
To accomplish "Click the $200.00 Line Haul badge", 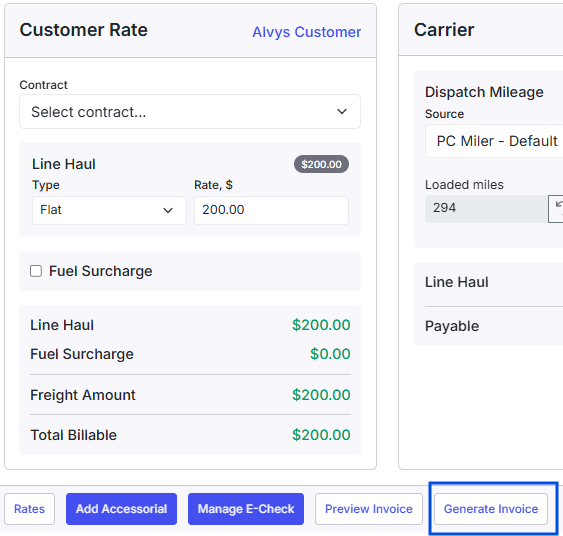I will tap(321, 164).
